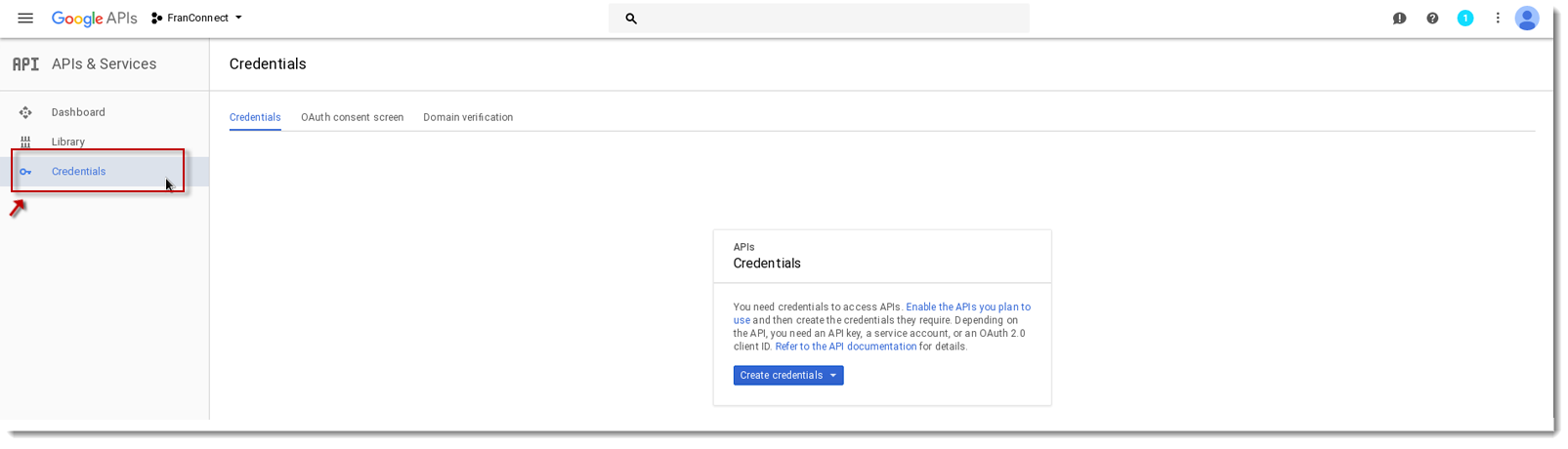Switch to the Domain verification tab
Screen dimensions: 1568x449
pos(468,117)
